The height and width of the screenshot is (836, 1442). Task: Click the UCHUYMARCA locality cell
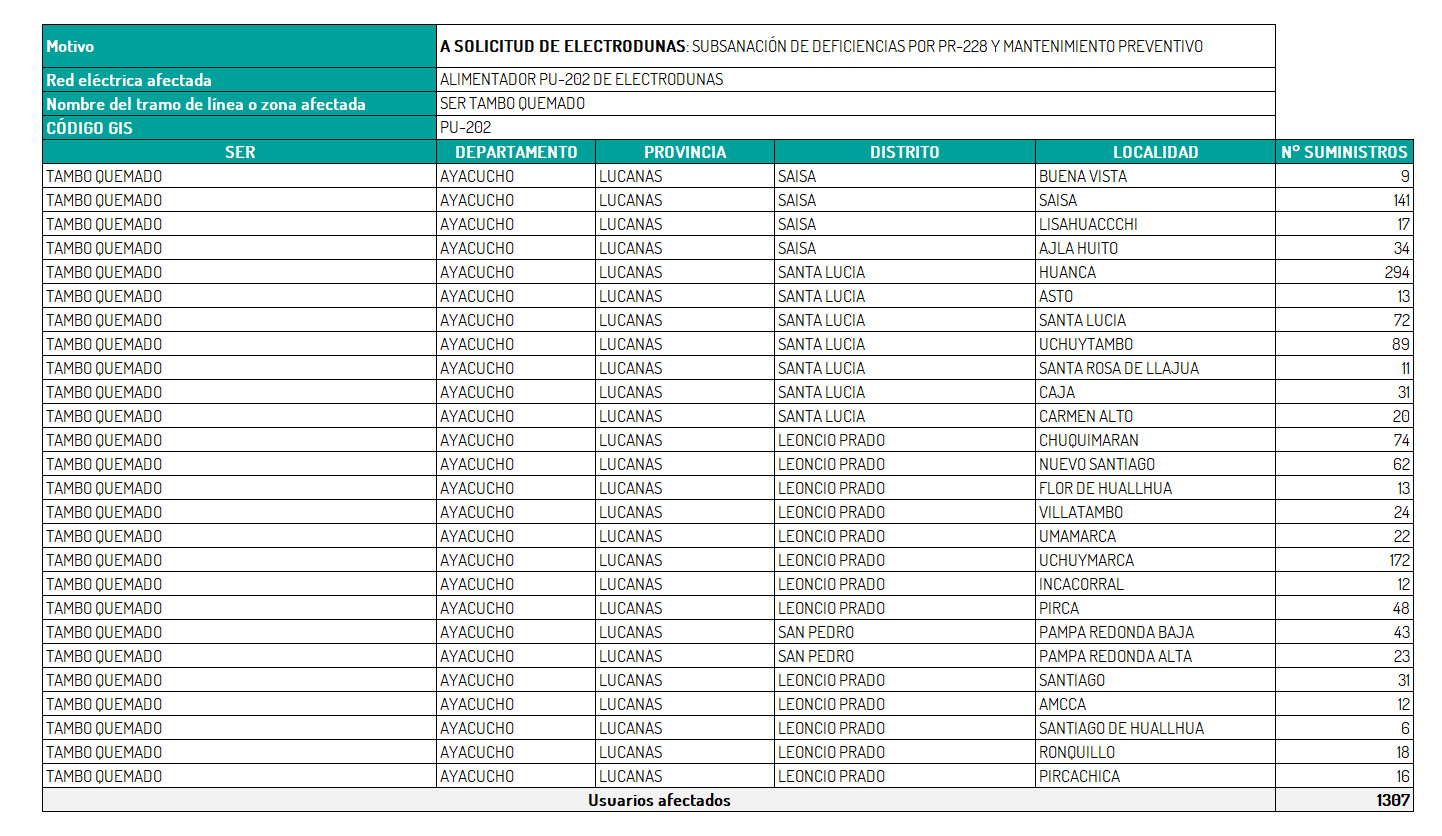pos(1156,560)
